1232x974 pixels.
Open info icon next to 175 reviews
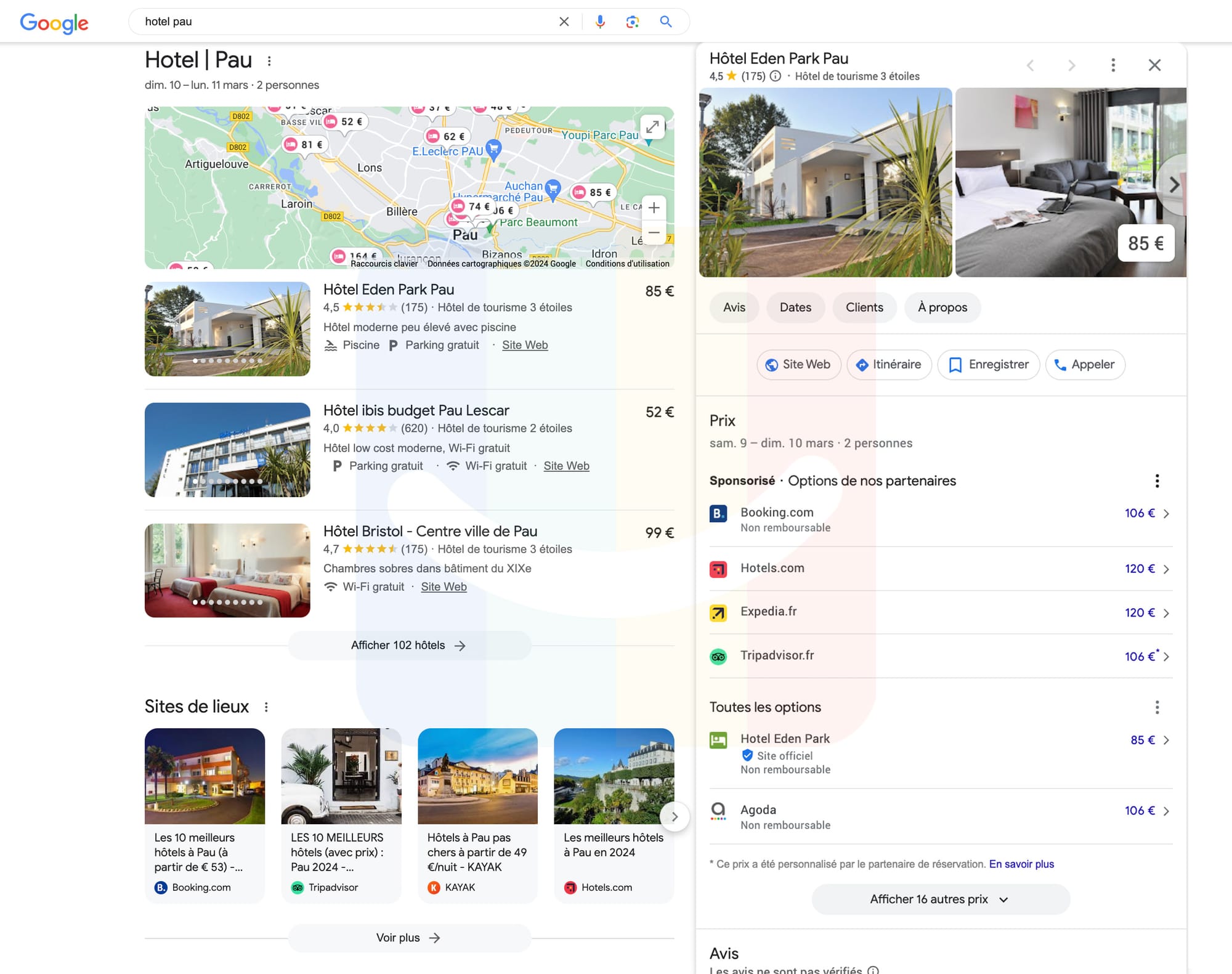[x=776, y=76]
